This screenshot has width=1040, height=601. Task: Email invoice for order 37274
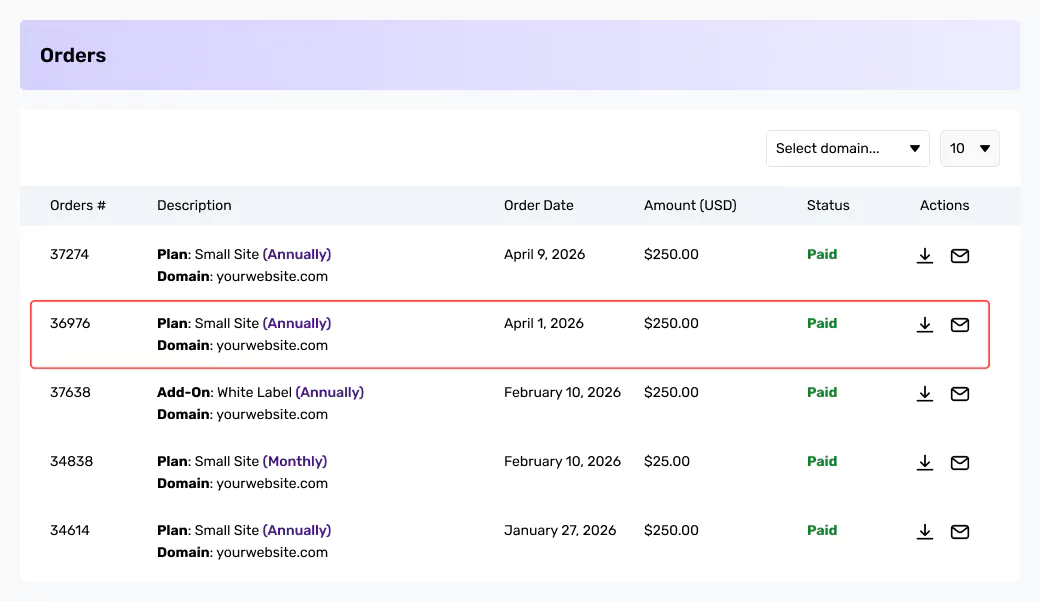(x=960, y=255)
